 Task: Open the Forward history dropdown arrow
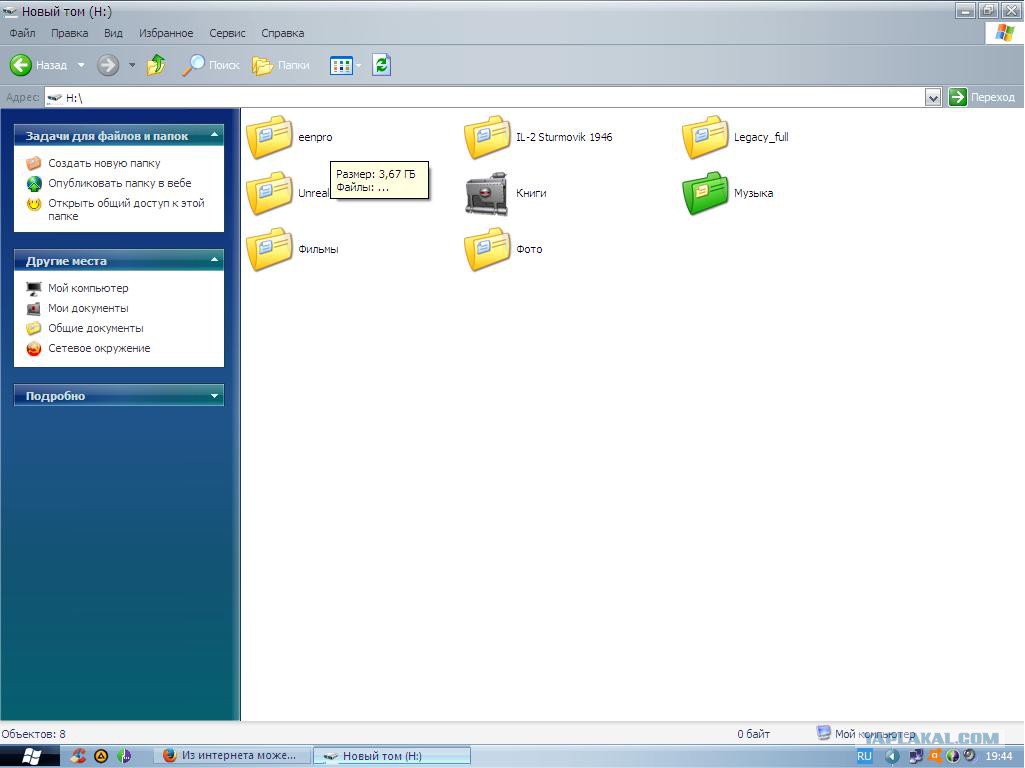(x=131, y=65)
